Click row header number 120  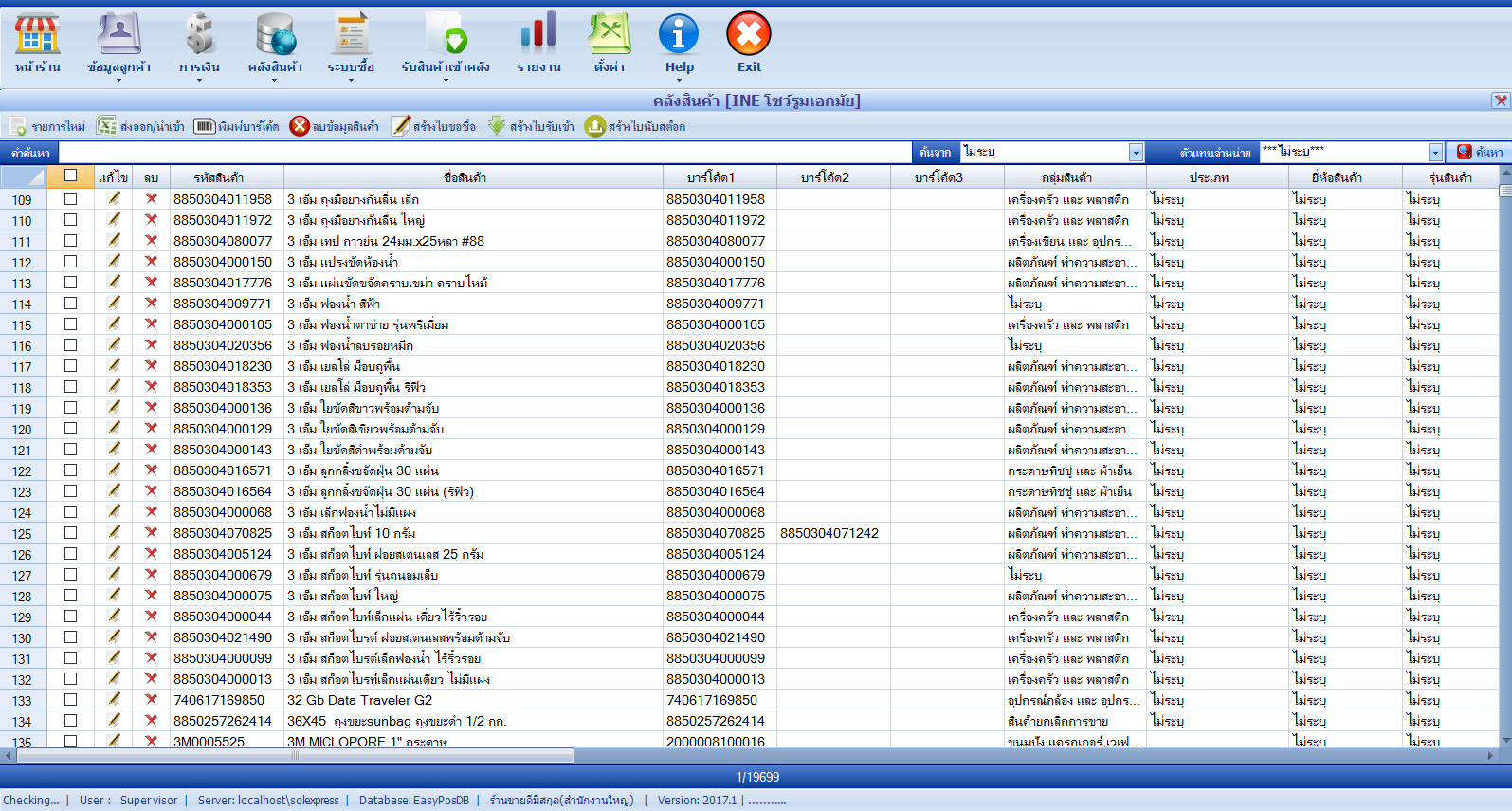[x=22, y=429]
